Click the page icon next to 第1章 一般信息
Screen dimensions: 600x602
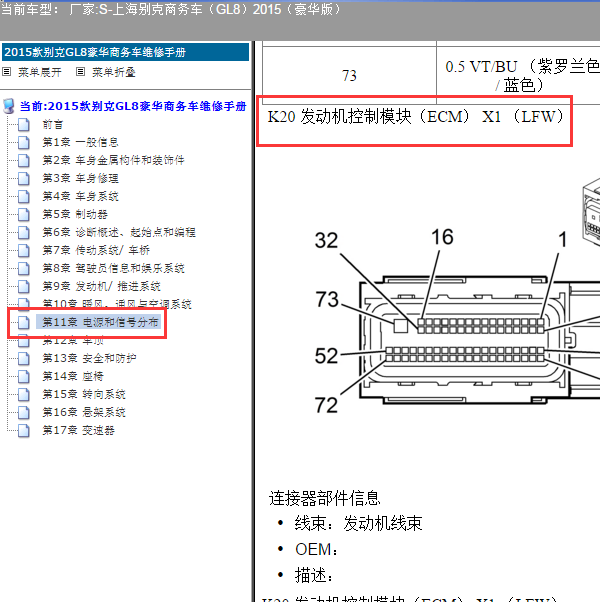click(x=24, y=142)
